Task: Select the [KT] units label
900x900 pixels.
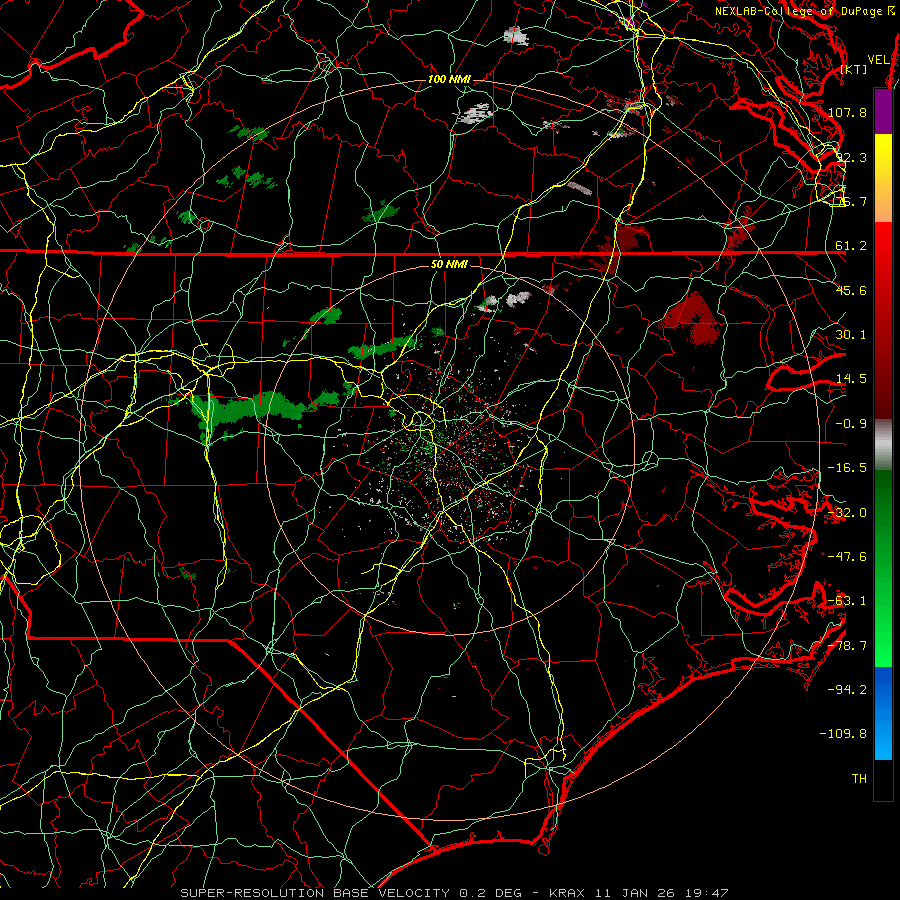Action: tap(854, 69)
